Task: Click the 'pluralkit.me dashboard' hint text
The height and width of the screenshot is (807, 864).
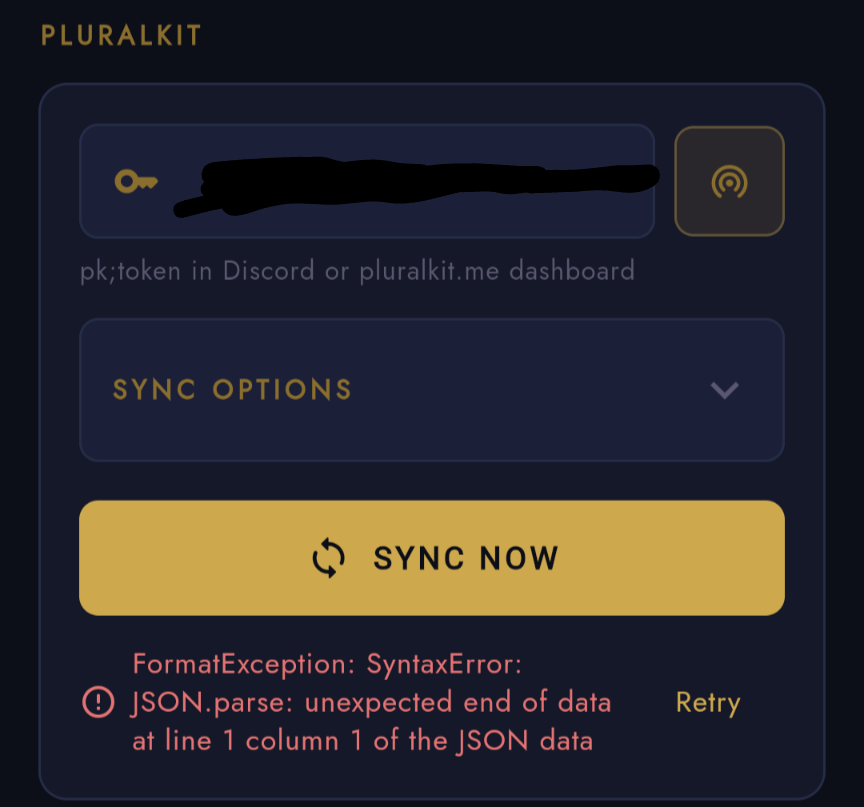Action: 497,271
